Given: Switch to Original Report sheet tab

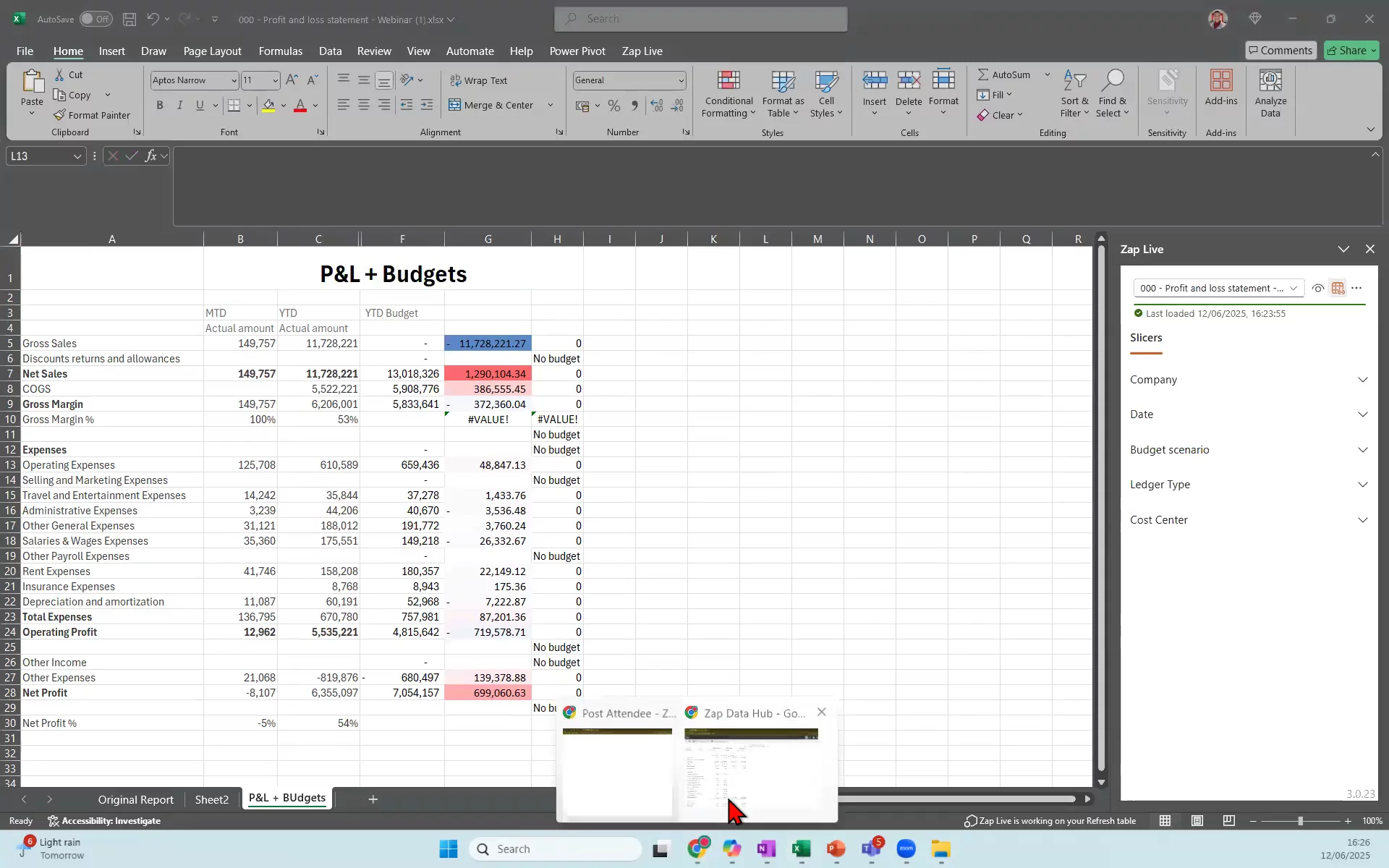Looking at the screenshot, I should [136, 799].
